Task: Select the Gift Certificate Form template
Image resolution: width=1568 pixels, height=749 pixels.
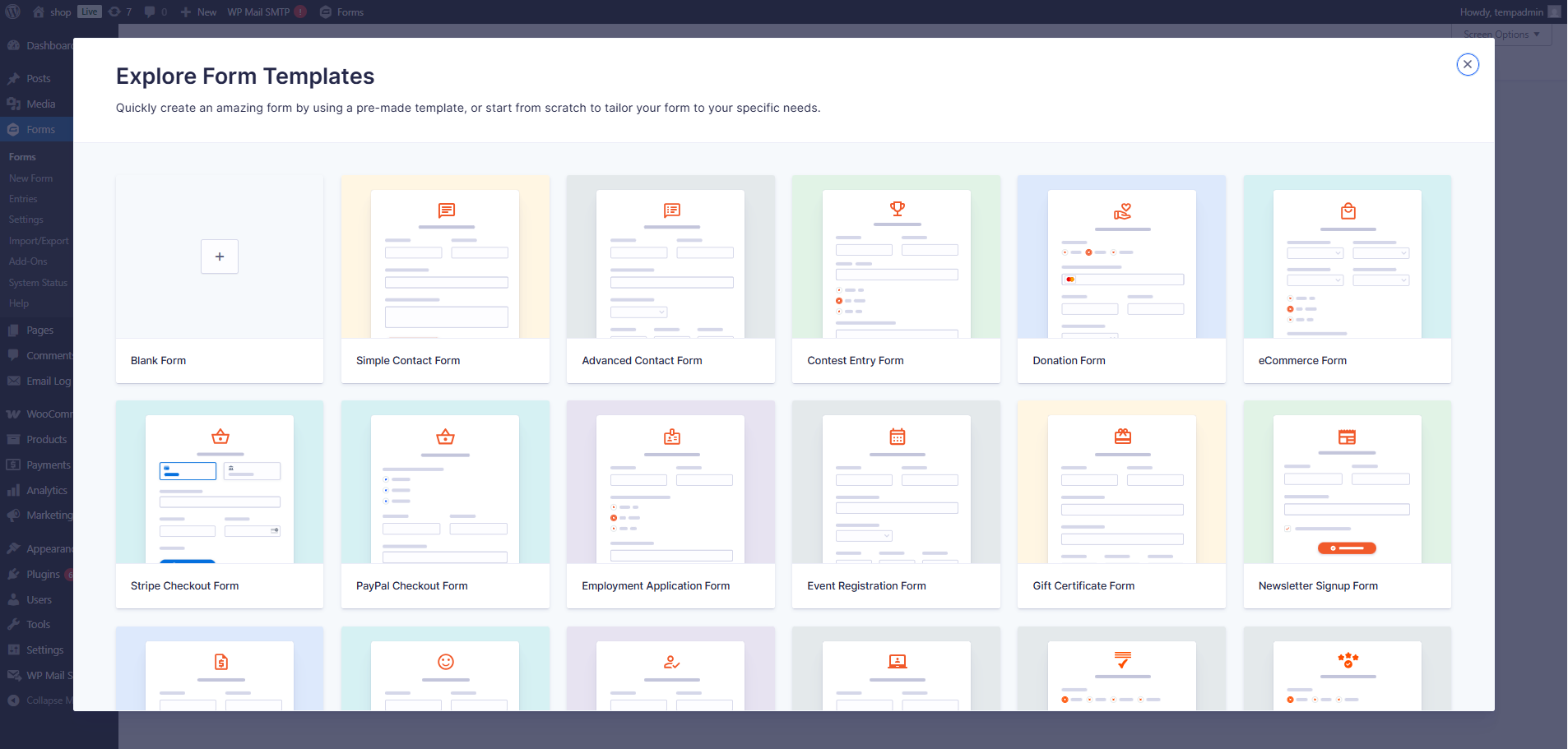Action: (x=1121, y=504)
